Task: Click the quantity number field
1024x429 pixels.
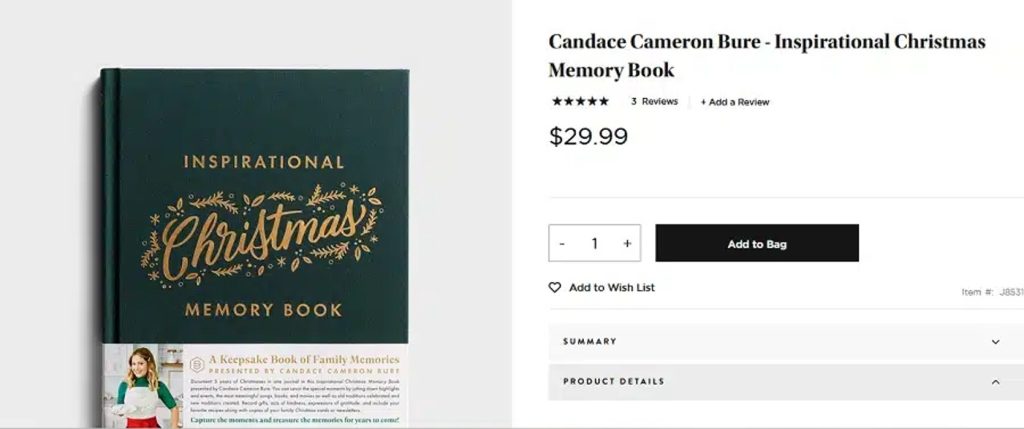Action: click(594, 244)
